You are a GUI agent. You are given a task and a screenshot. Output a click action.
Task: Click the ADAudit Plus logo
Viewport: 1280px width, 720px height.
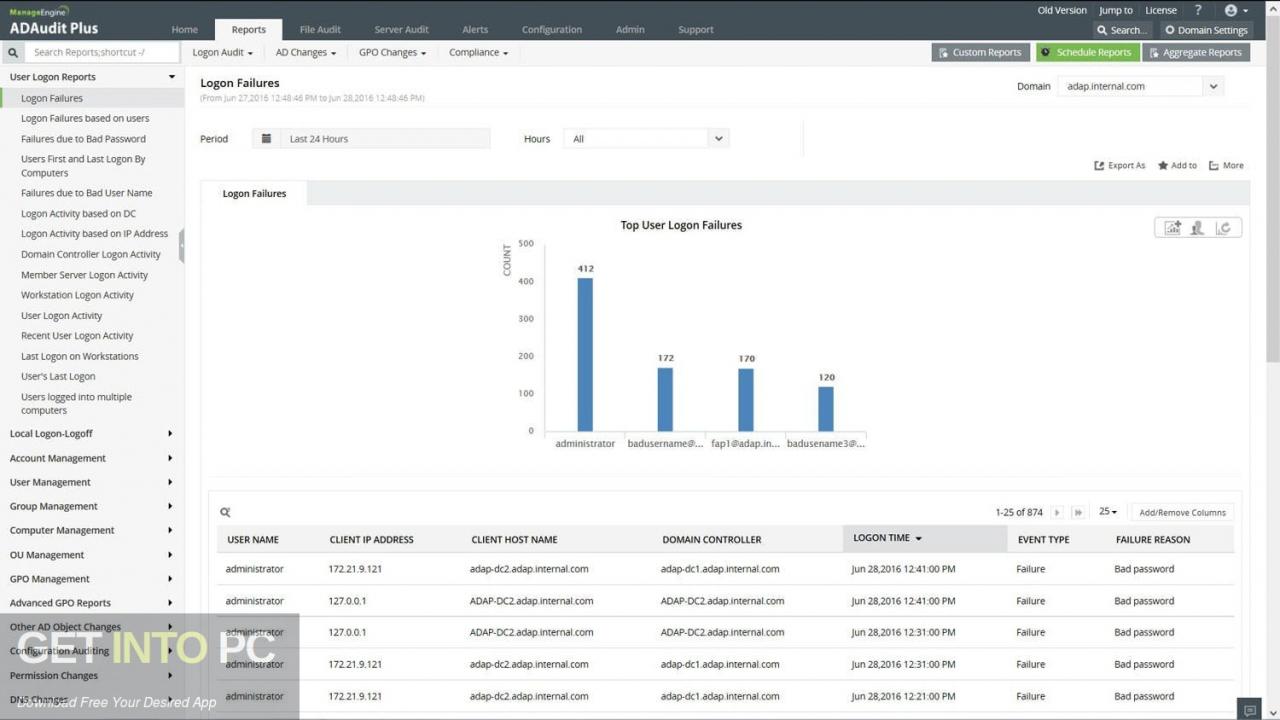click(x=54, y=21)
